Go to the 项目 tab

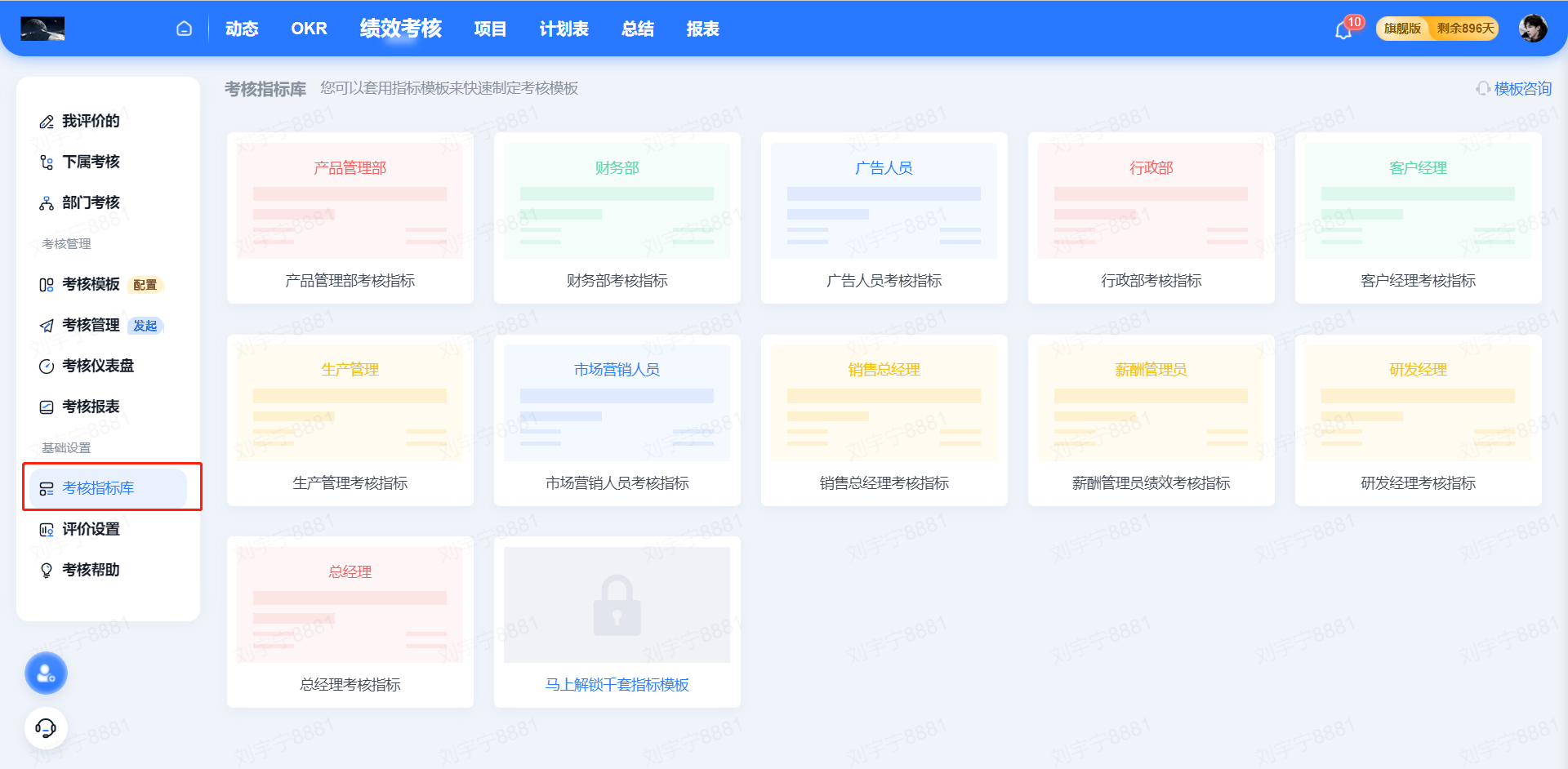[490, 29]
